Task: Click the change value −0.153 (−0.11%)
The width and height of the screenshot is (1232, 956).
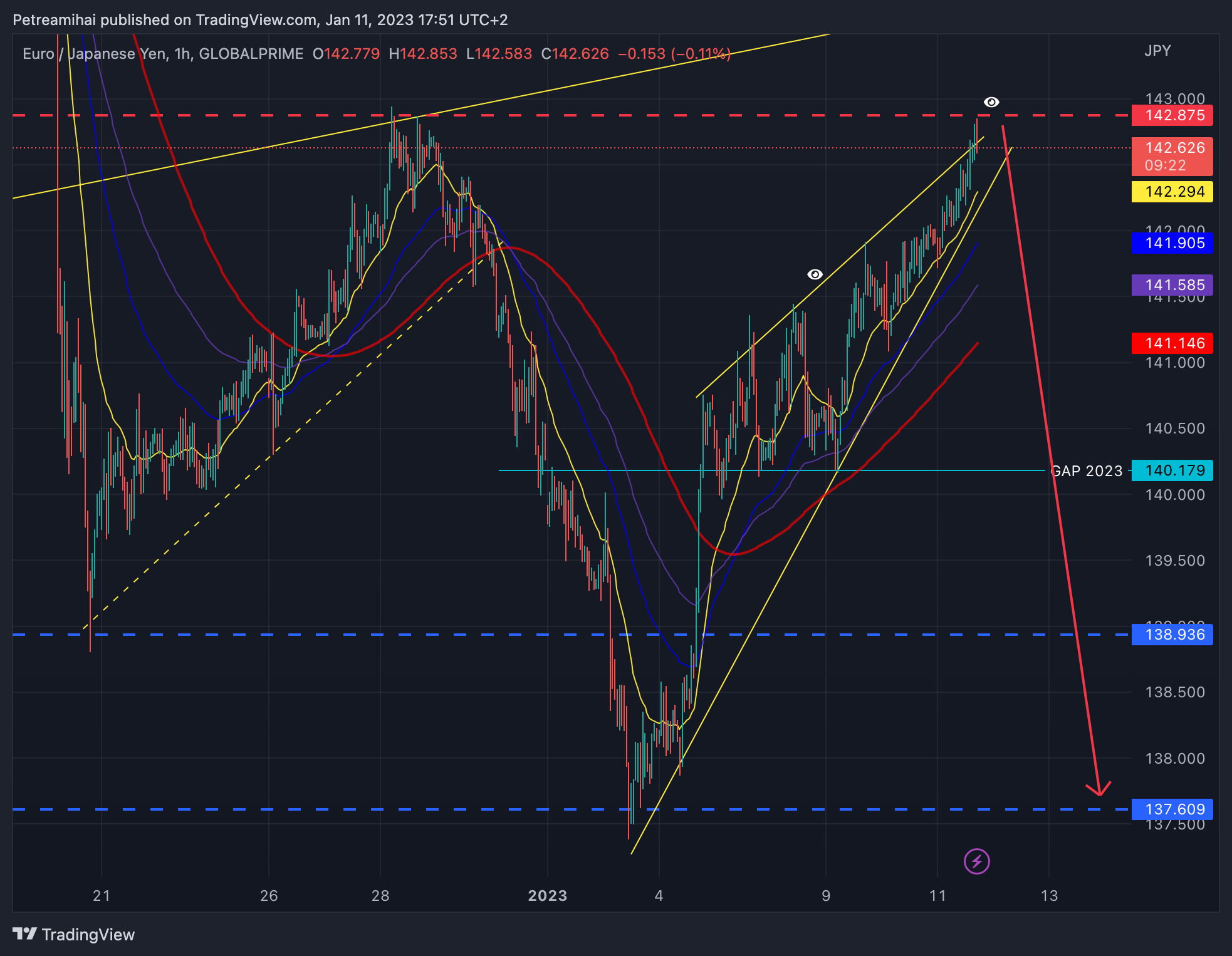Action: [x=674, y=54]
